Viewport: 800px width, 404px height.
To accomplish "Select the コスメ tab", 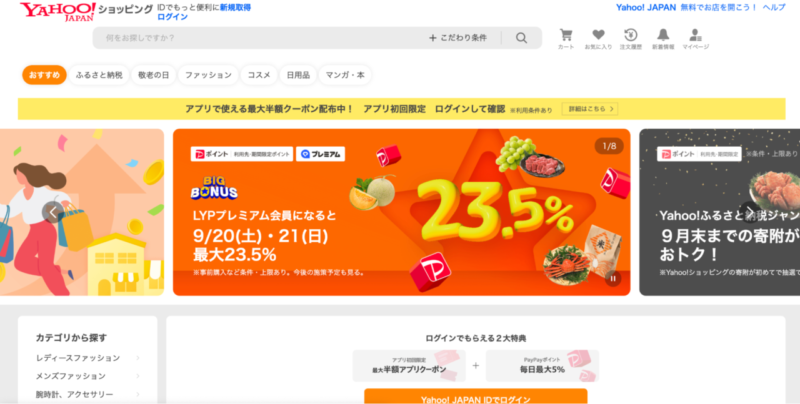I will [x=259, y=75].
